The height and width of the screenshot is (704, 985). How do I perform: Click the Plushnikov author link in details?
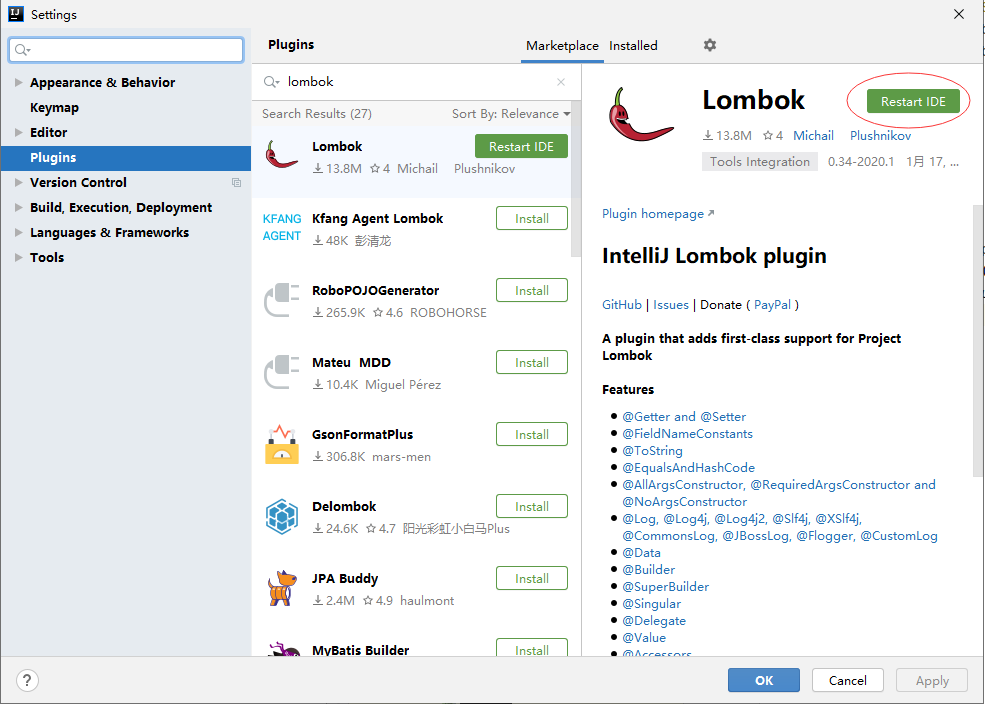pos(880,136)
